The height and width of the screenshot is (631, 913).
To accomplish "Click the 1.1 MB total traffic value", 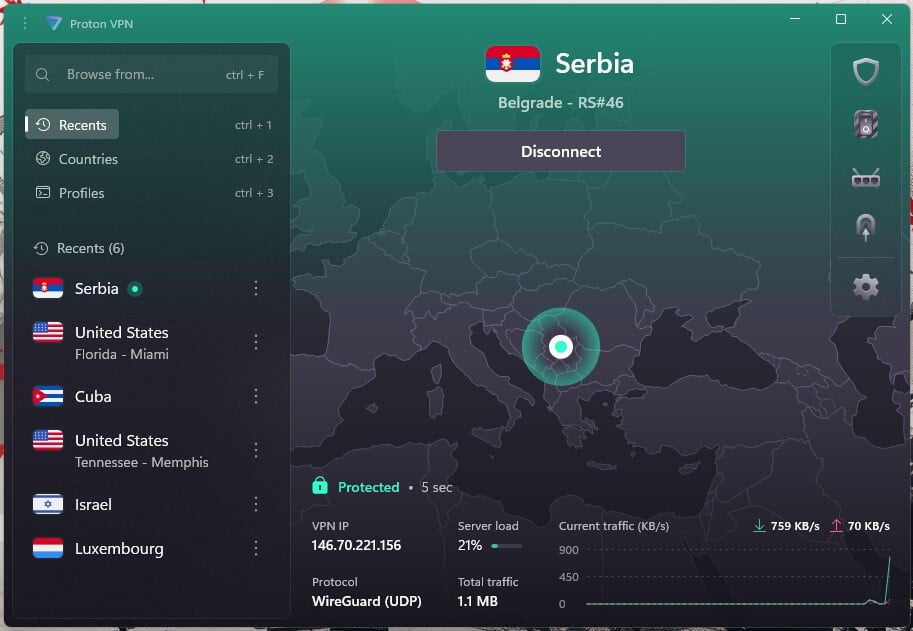I will point(477,601).
